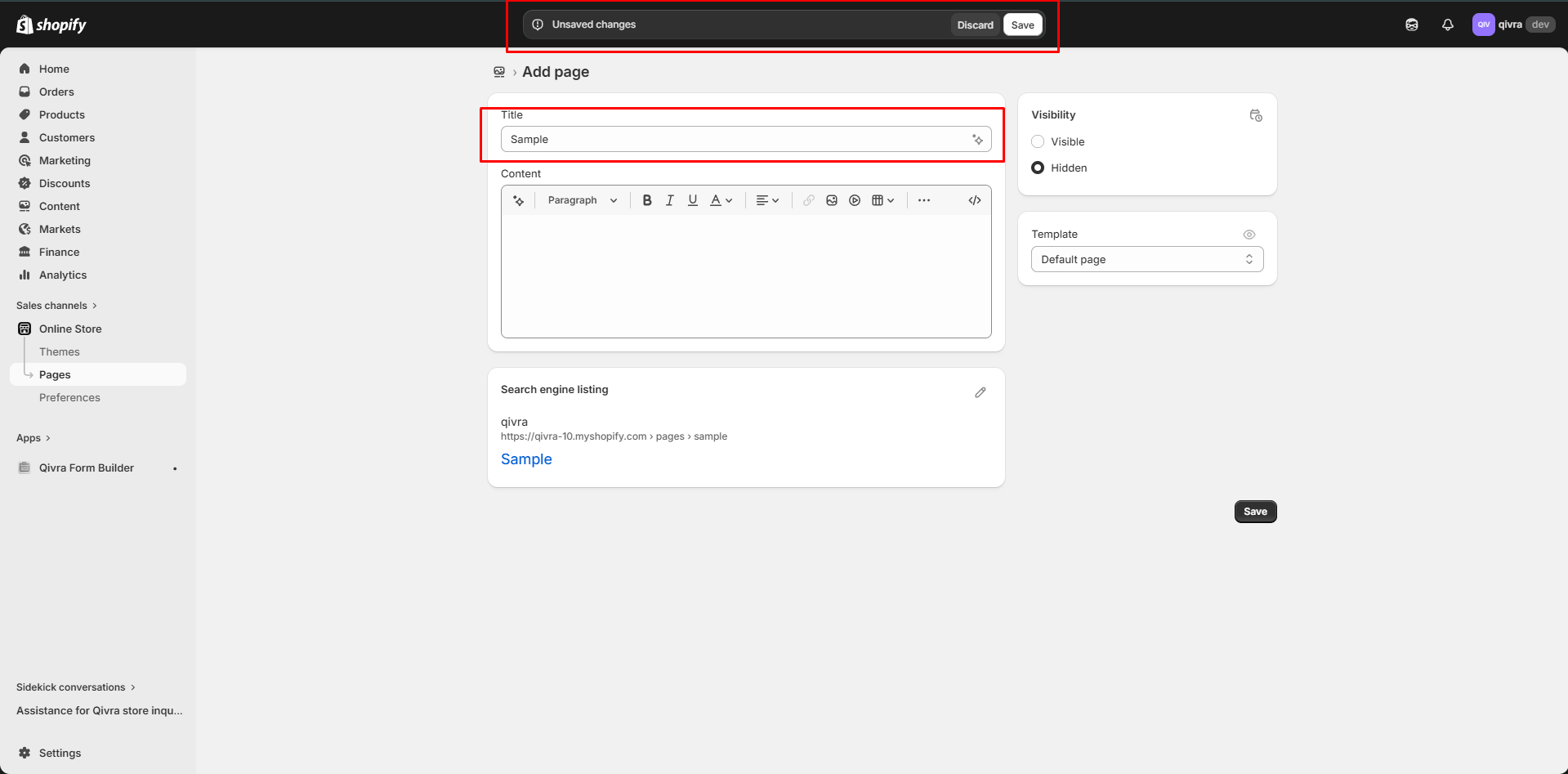Image resolution: width=1568 pixels, height=774 pixels.
Task: Toggle italic formatting
Action: (x=670, y=200)
